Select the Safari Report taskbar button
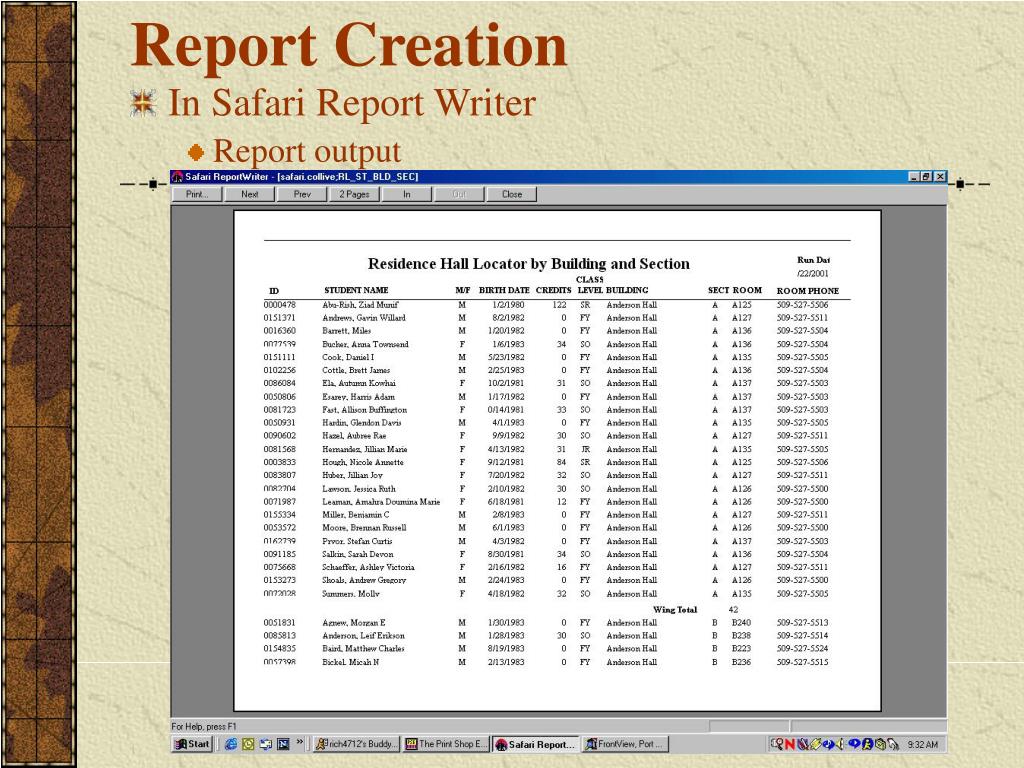Image resolution: width=1024 pixels, height=768 pixels. (x=535, y=744)
